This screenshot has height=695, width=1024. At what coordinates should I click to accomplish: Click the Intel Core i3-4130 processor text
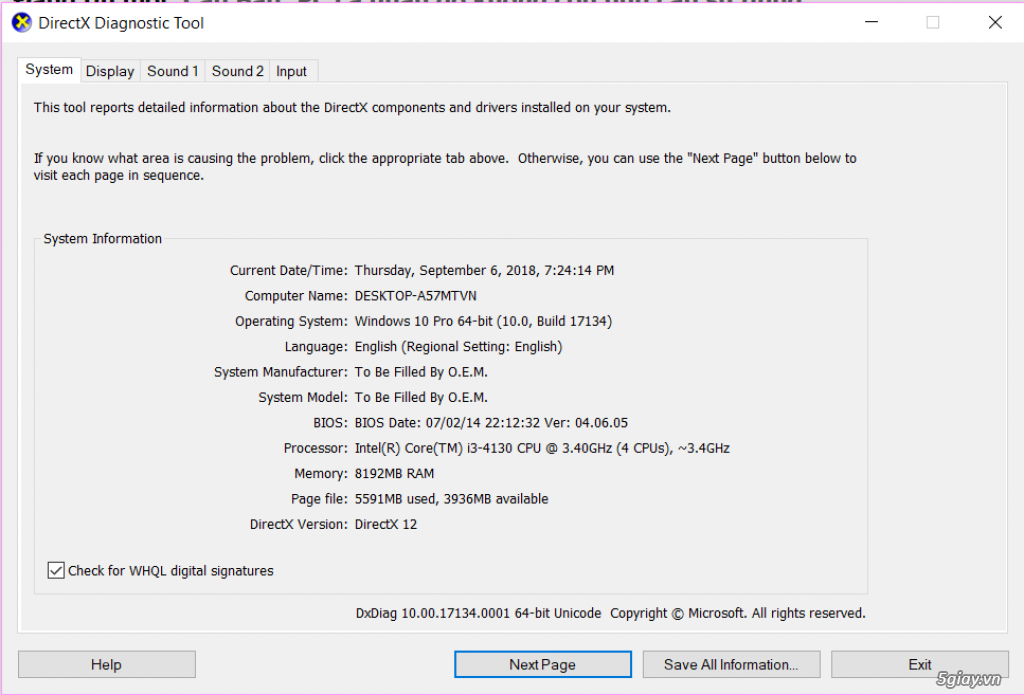pos(541,448)
